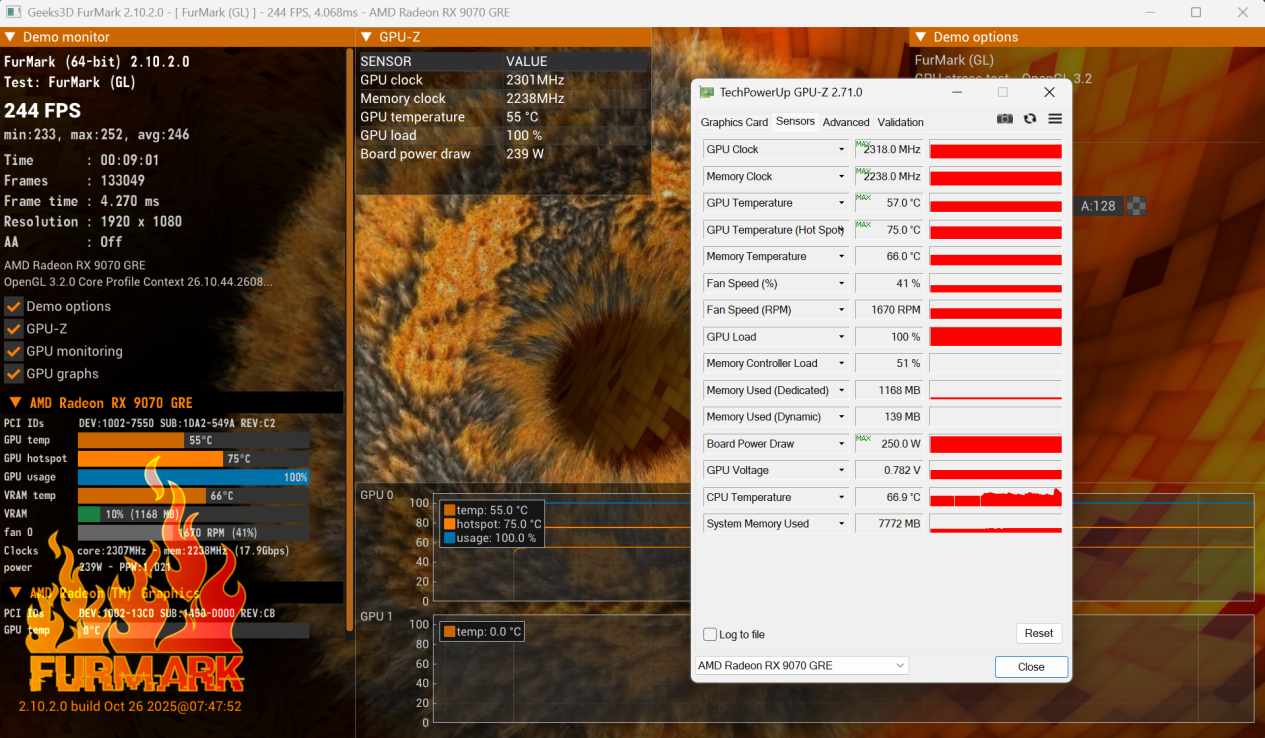The image size is (1265, 738).
Task: Open the Memory Clock sensor dropdown arrow
Action: click(x=841, y=177)
